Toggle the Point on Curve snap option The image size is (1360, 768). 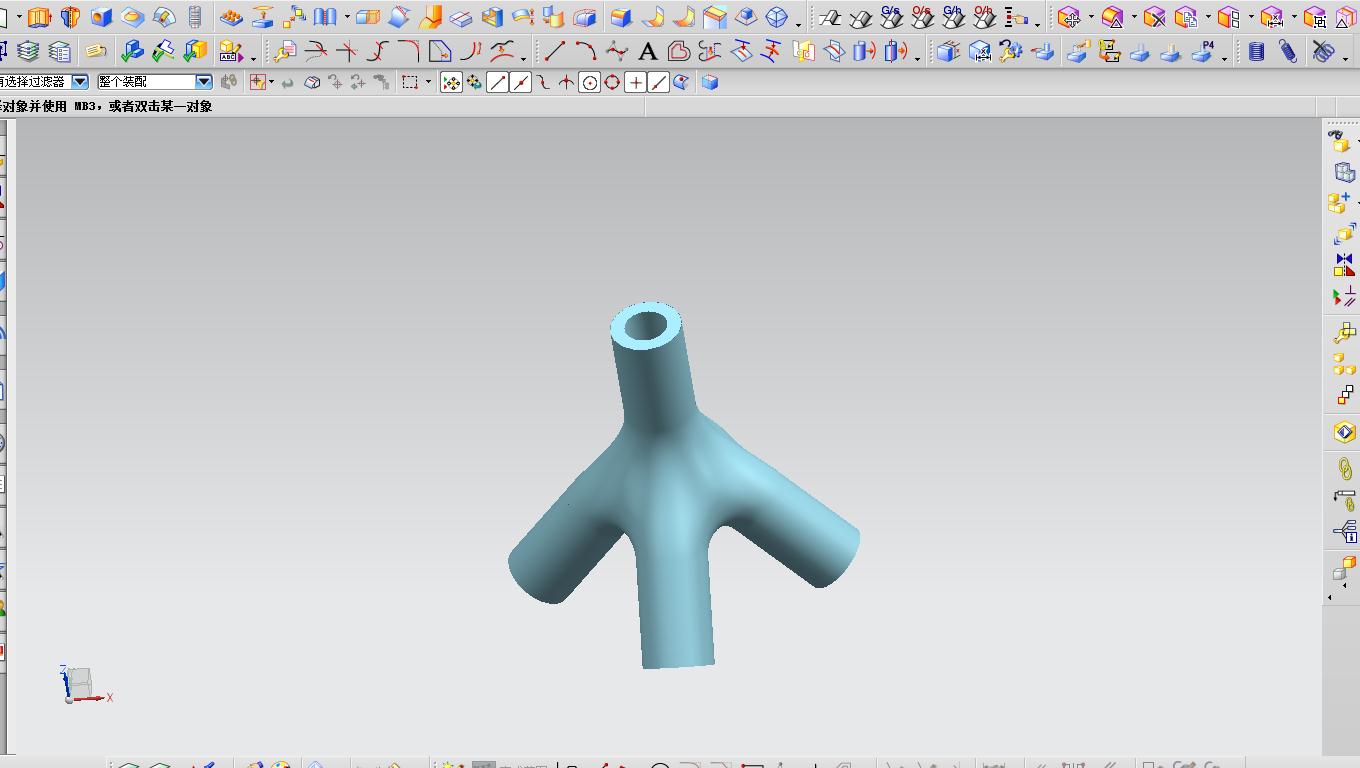658,83
